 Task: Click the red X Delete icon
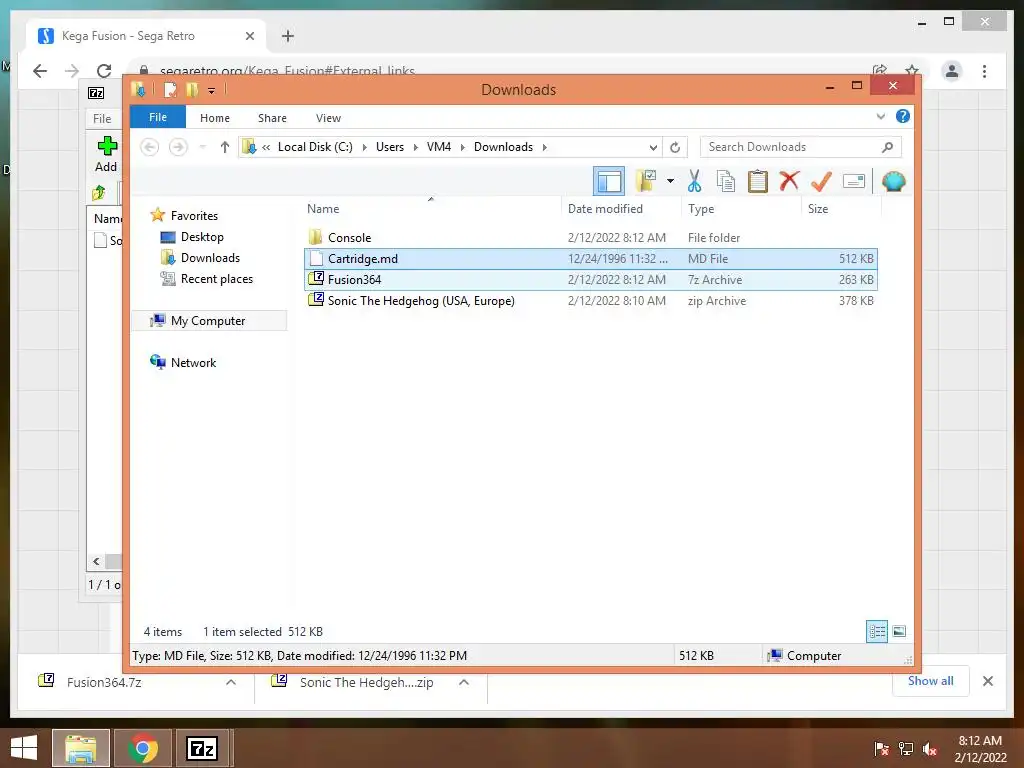[x=789, y=180]
